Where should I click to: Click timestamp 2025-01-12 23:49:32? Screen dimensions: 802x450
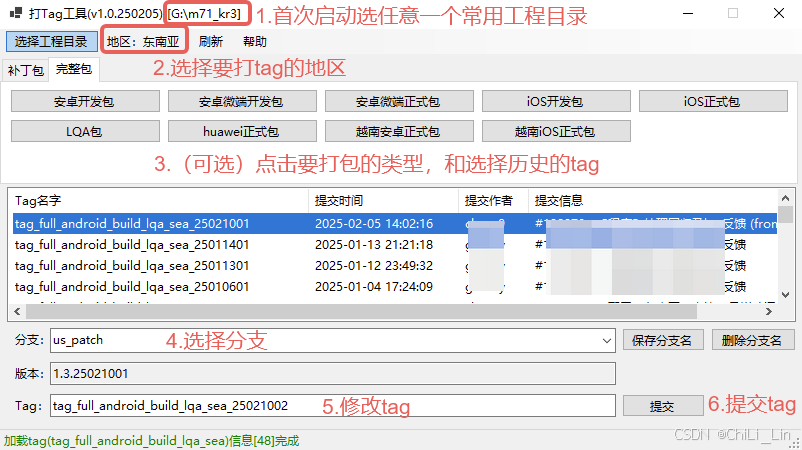pos(374,265)
